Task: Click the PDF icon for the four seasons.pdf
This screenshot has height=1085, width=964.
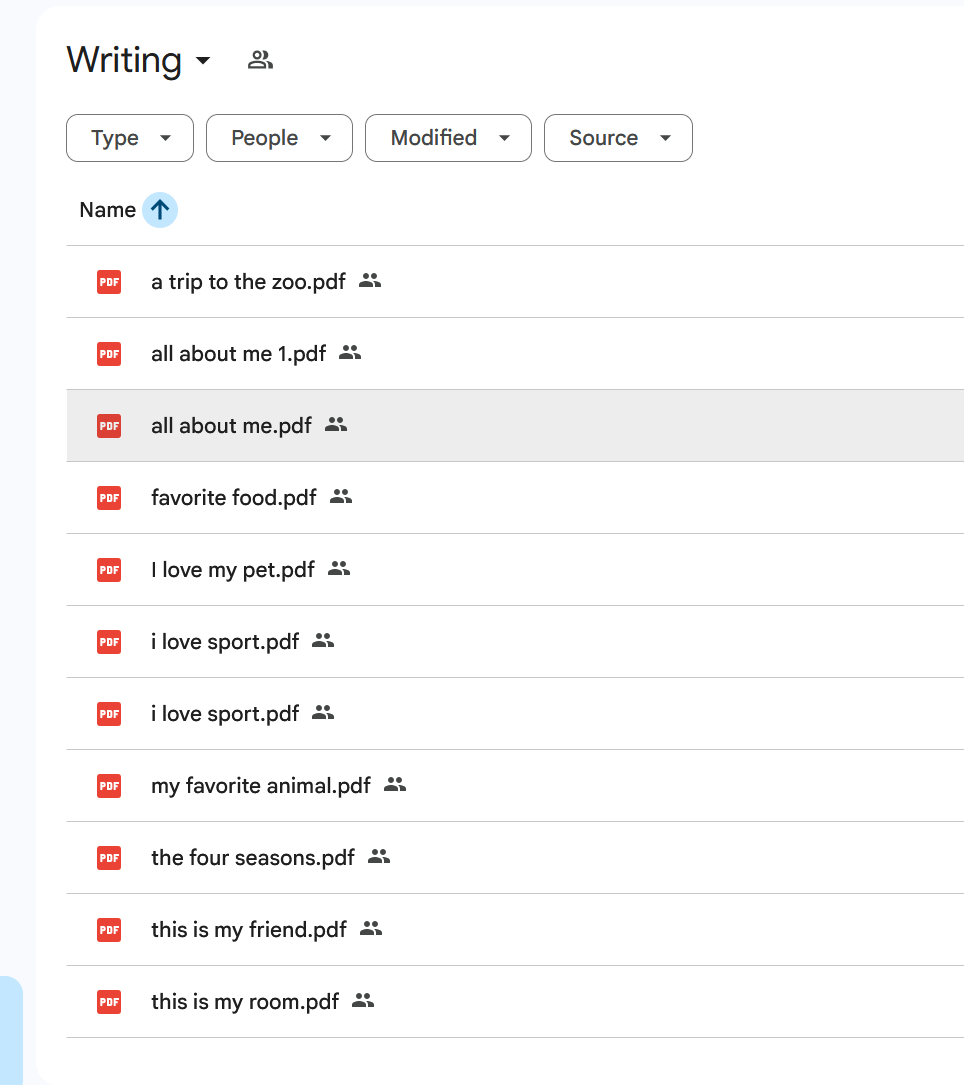Action: click(x=109, y=858)
